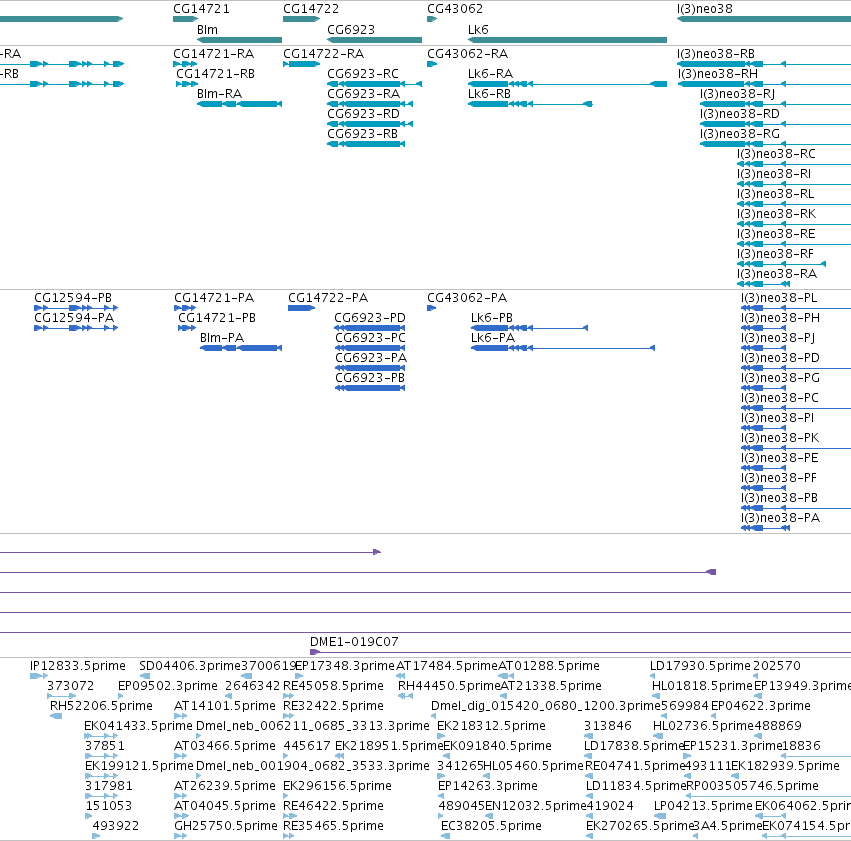The image size is (851, 841).
Task: Click the Lk6-PA protein
Action: (493, 338)
